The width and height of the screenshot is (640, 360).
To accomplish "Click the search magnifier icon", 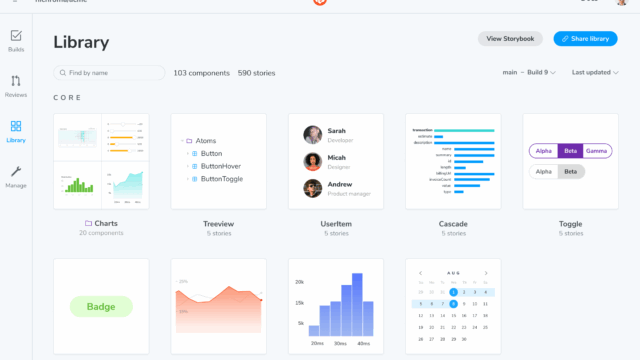I will (x=62, y=73).
